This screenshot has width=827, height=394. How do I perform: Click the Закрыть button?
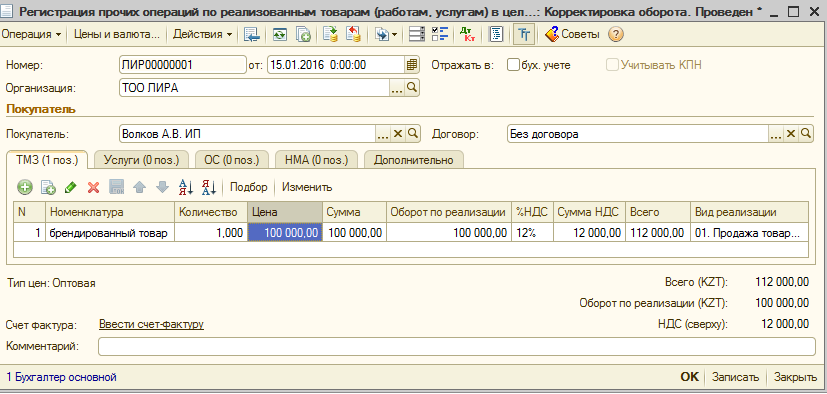click(795, 377)
